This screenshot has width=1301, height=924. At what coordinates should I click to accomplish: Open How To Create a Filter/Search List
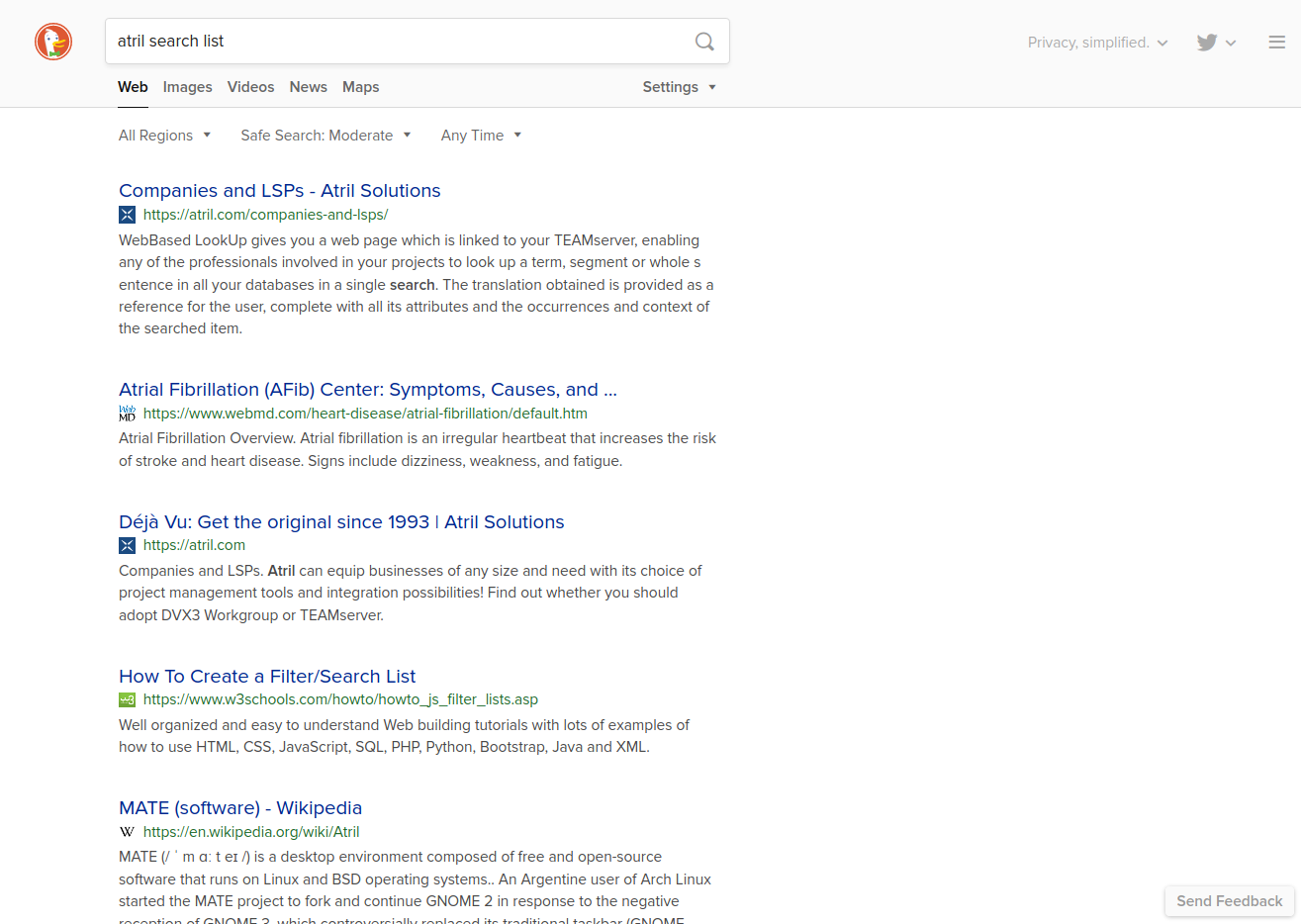tap(267, 677)
